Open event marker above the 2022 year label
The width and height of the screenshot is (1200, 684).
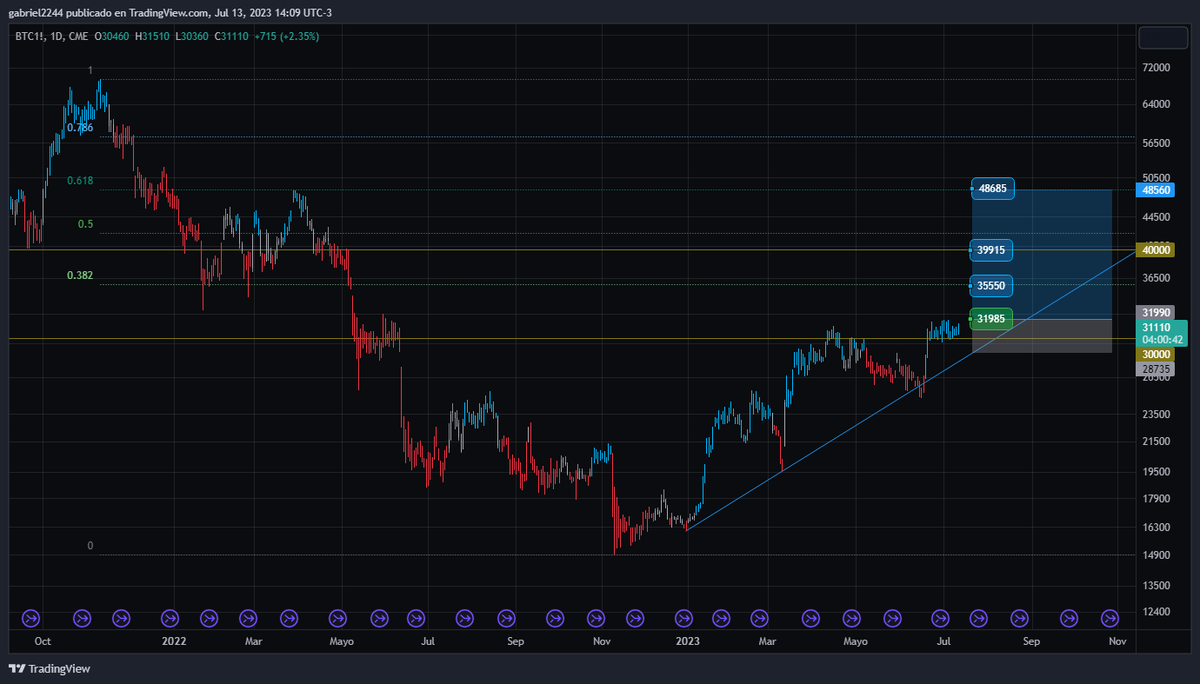[x=169, y=618]
